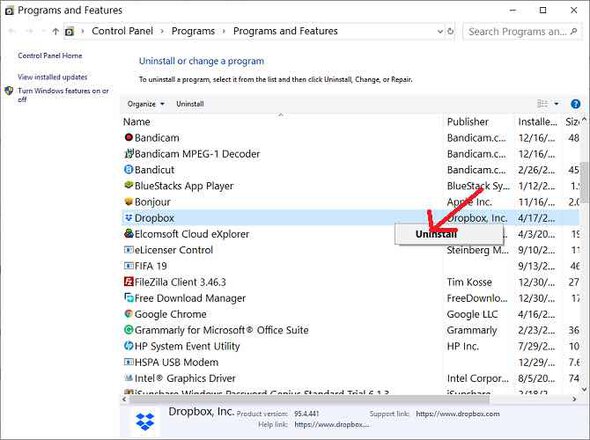Screen dimensions: 590x440
Task: Click the Dropbox icon in the list
Action: (129, 218)
